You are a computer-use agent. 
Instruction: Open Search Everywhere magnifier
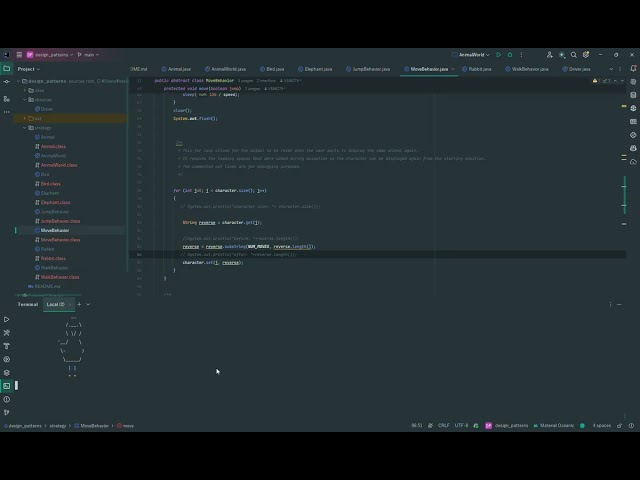point(574,55)
